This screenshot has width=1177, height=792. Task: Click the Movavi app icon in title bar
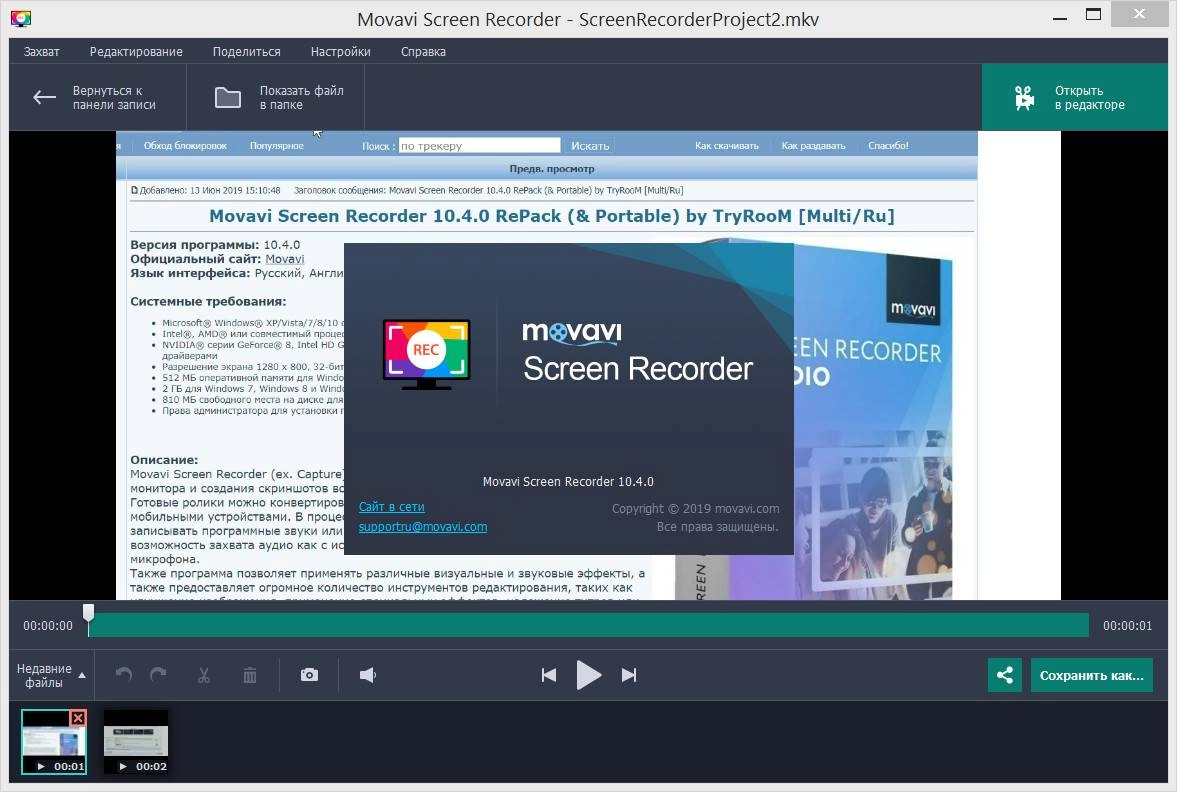[21, 18]
